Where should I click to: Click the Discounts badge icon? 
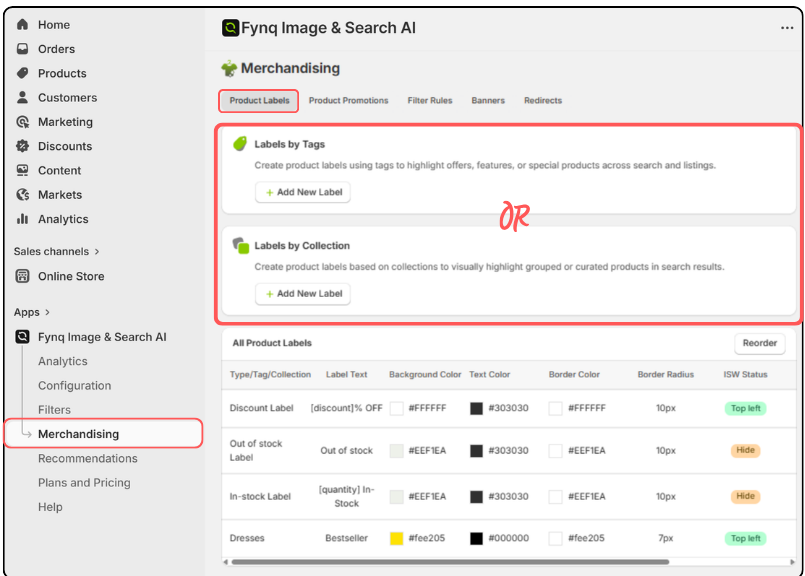pyautogui.click(x=22, y=146)
